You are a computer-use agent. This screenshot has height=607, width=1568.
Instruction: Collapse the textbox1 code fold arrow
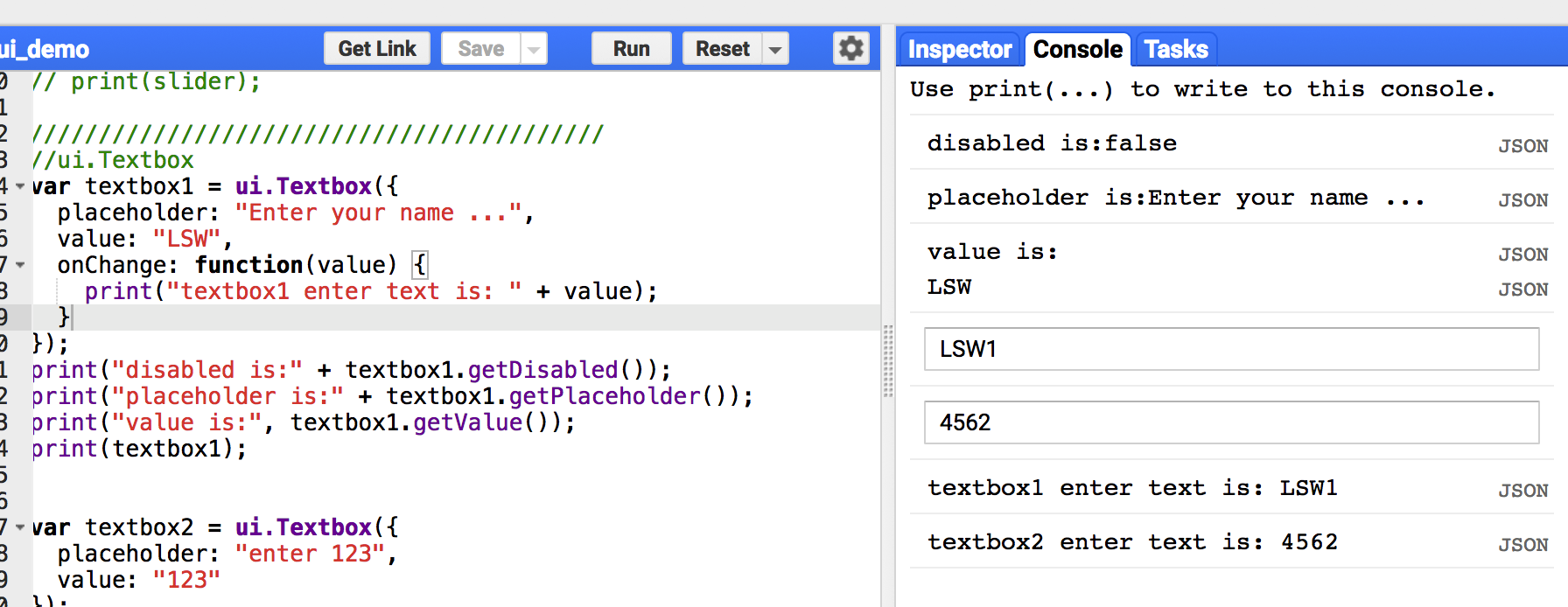[x=20, y=186]
